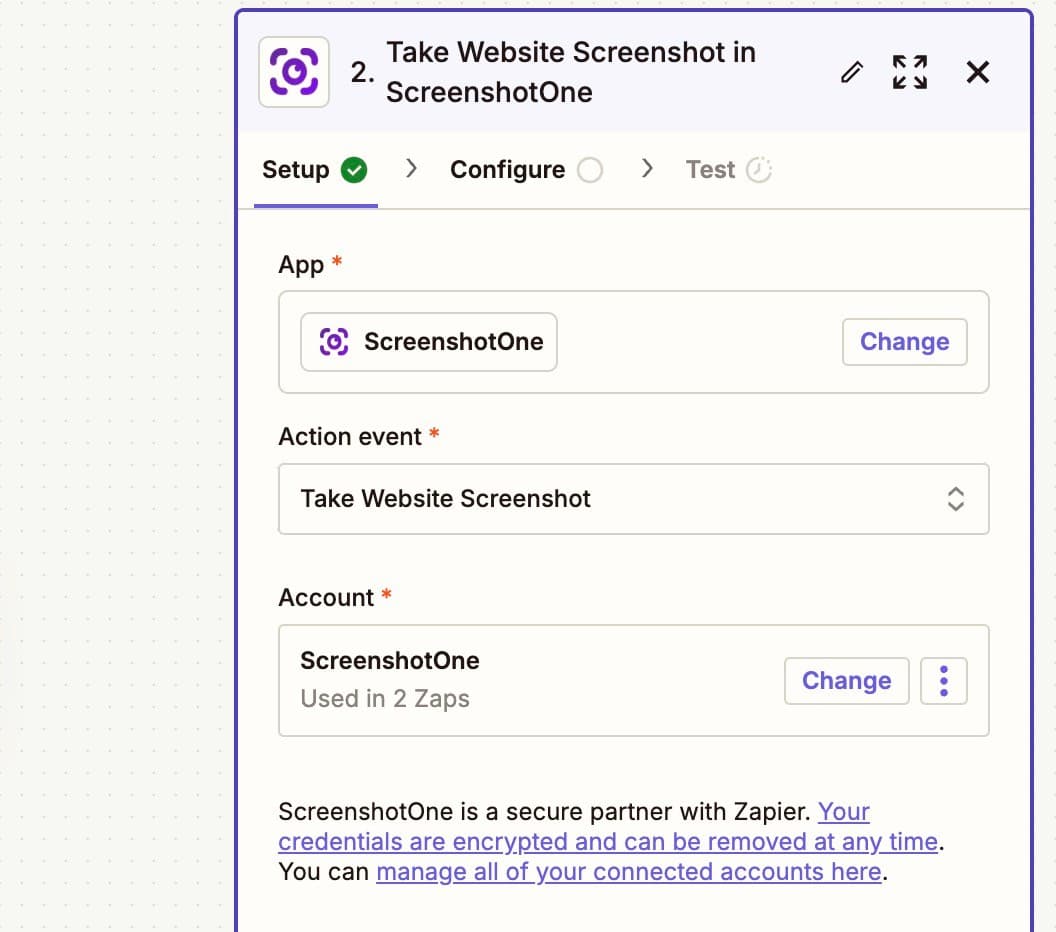The height and width of the screenshot is (932, 1056).
Task: Click the small ScreenshotOne icon in app chip
Action: click(333, 341)
